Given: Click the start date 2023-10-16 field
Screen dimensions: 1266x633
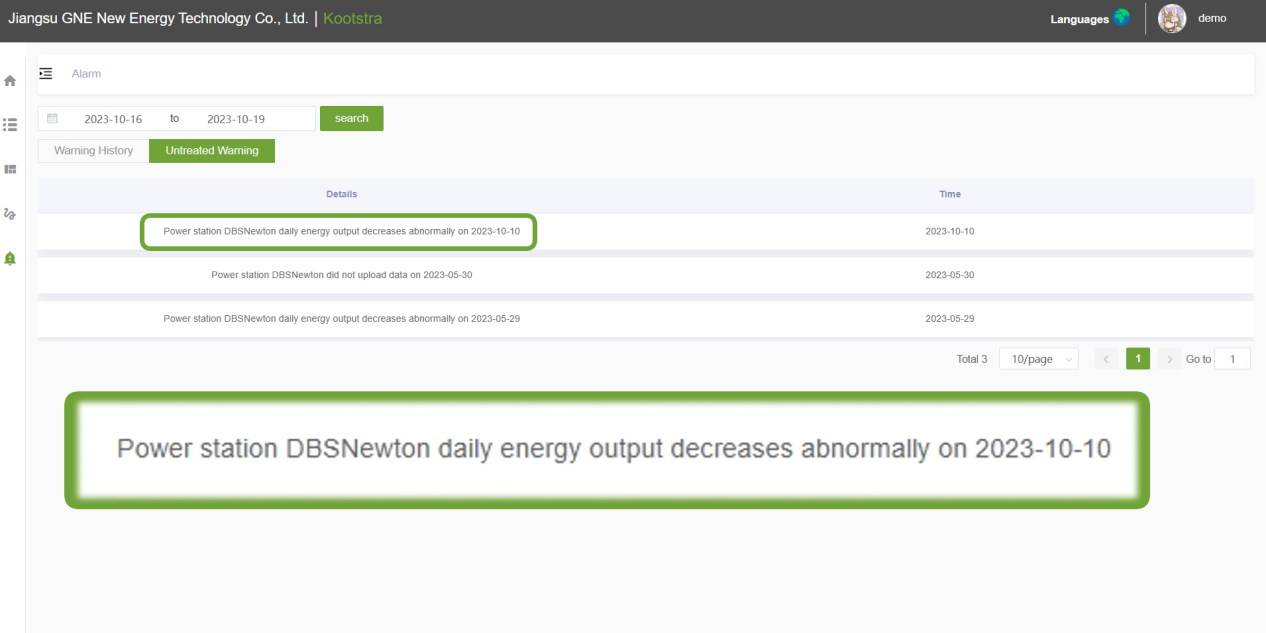Looking at the screenshot, I should (113, 119).
